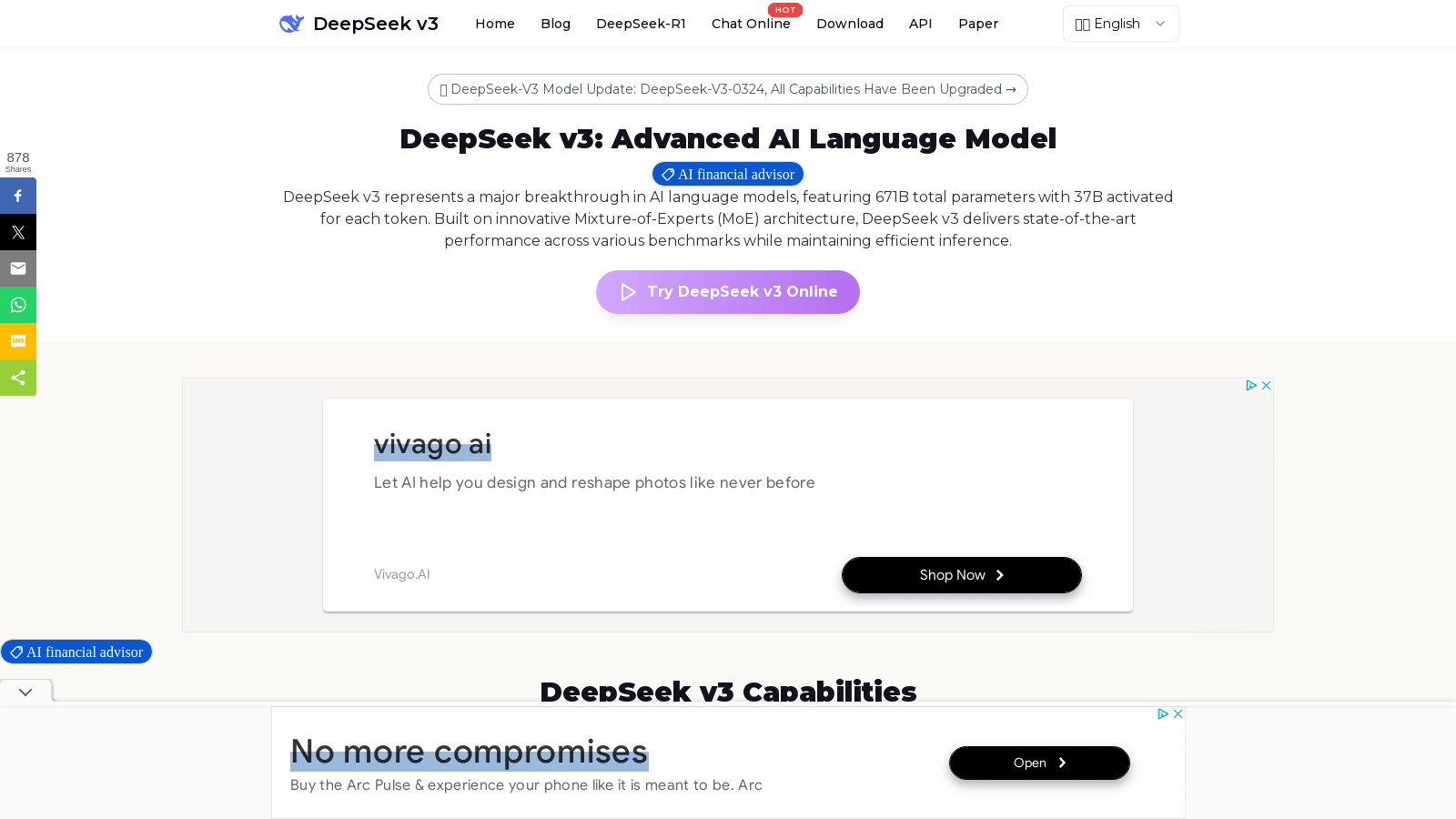Click the 'DeepSeek v3: Advanced AI Language Model' heading
Viewport: 1456px width, 819px height.
click(x=728, y=138)
